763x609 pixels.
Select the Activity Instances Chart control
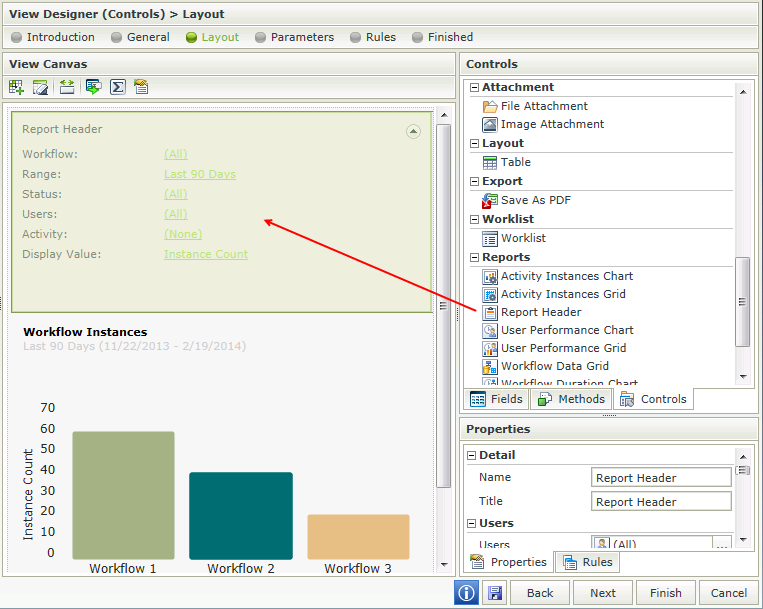(x=558, y=276)
